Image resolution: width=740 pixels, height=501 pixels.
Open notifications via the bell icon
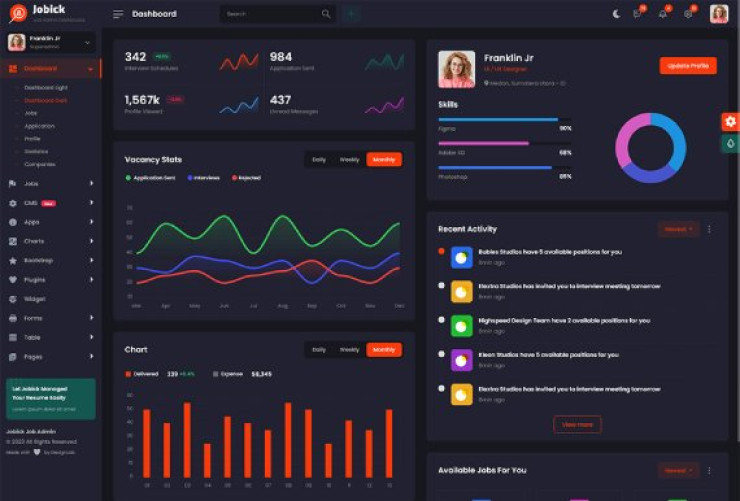(662, 14)
